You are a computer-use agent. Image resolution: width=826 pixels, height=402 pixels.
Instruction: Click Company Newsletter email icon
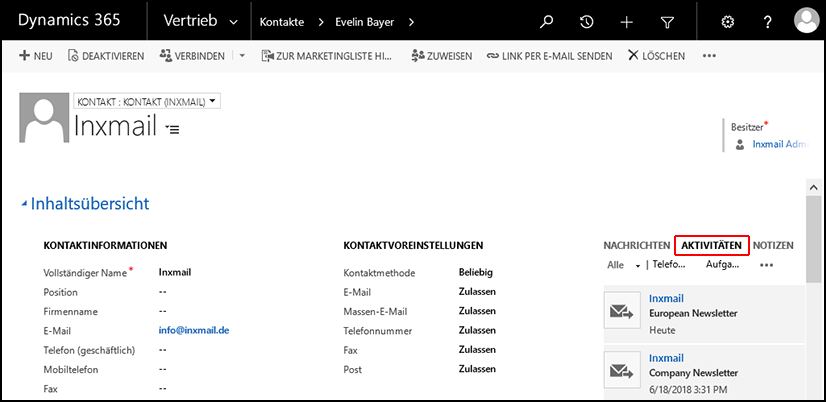622,370
